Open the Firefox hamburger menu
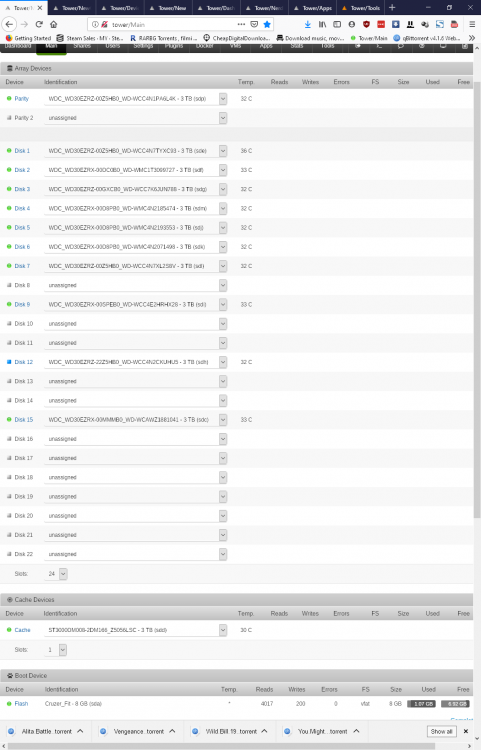 tap(472, 24)
